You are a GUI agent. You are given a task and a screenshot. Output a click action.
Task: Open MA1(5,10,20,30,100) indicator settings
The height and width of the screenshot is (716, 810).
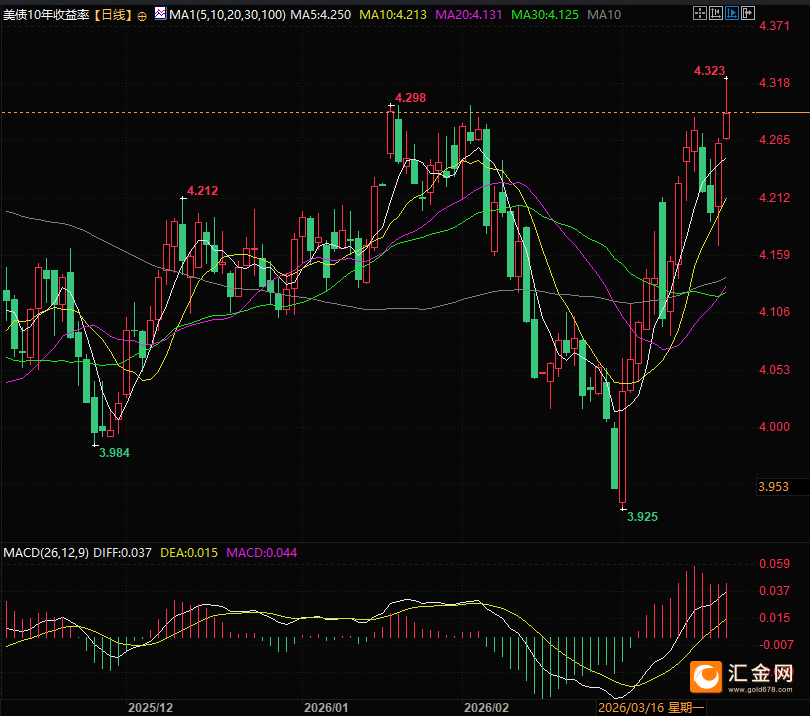(x=227, y=15)
